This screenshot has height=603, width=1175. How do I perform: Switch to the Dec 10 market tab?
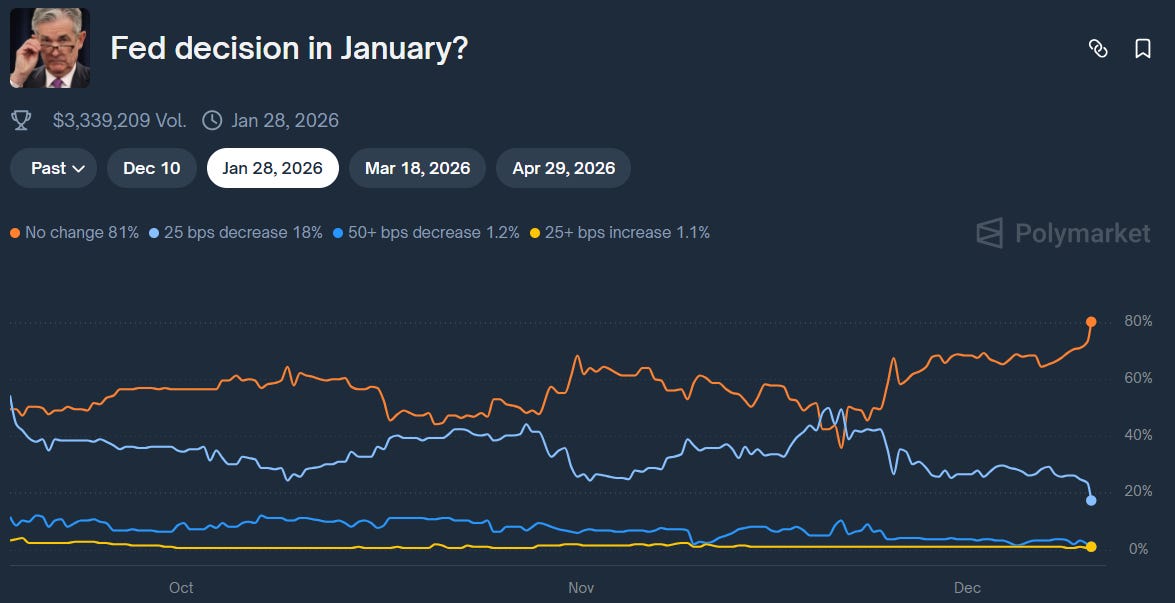[151, 168]
